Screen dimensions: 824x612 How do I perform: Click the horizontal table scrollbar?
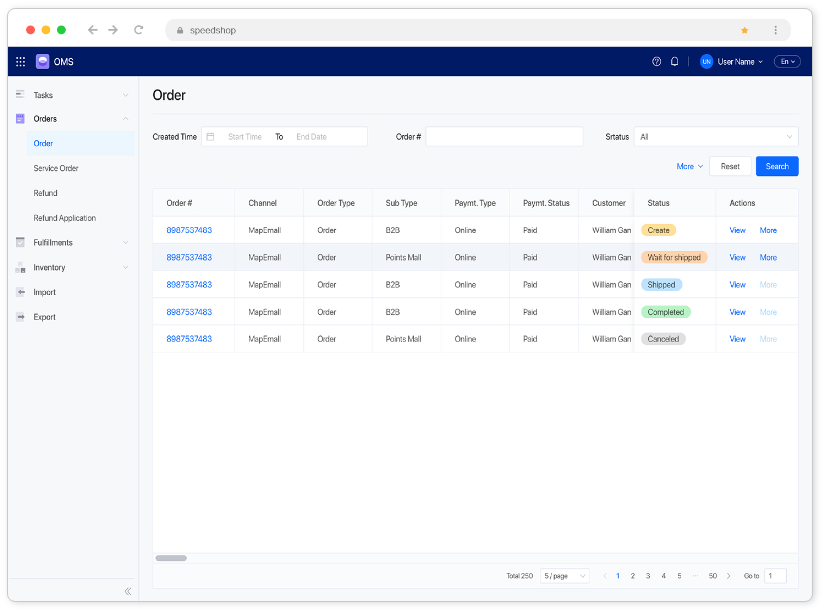click(171, 558)
